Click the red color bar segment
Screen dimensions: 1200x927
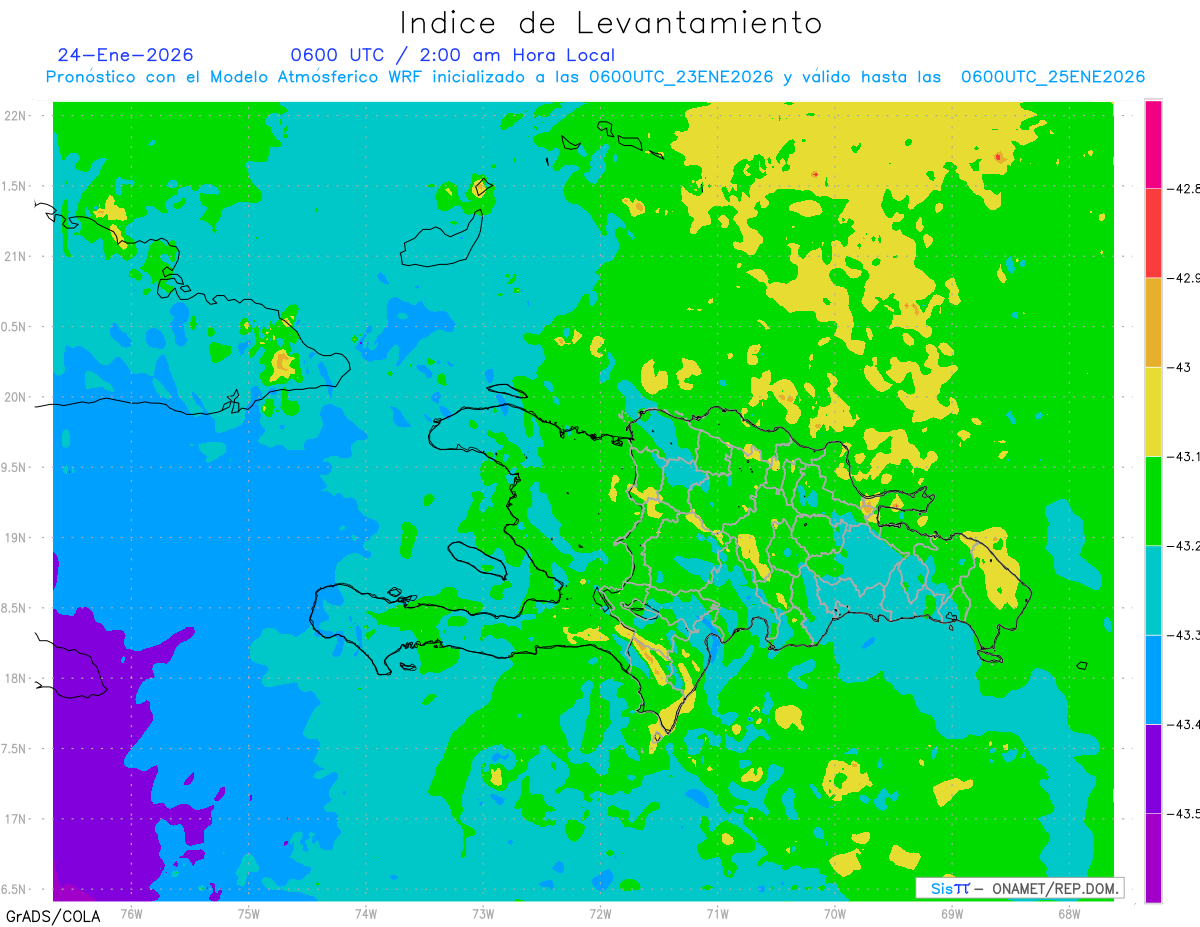[x=1153, y=232]
